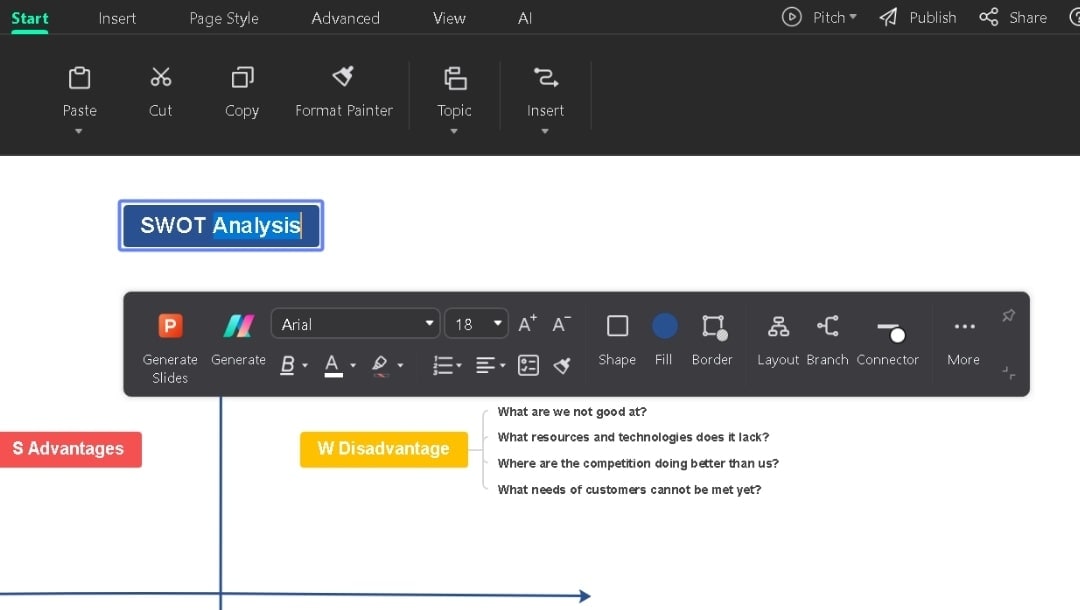Open the Page Style tab
The width and height of the screenshot is (1080, 610).
pyautogui.click(x=224, y=18)
